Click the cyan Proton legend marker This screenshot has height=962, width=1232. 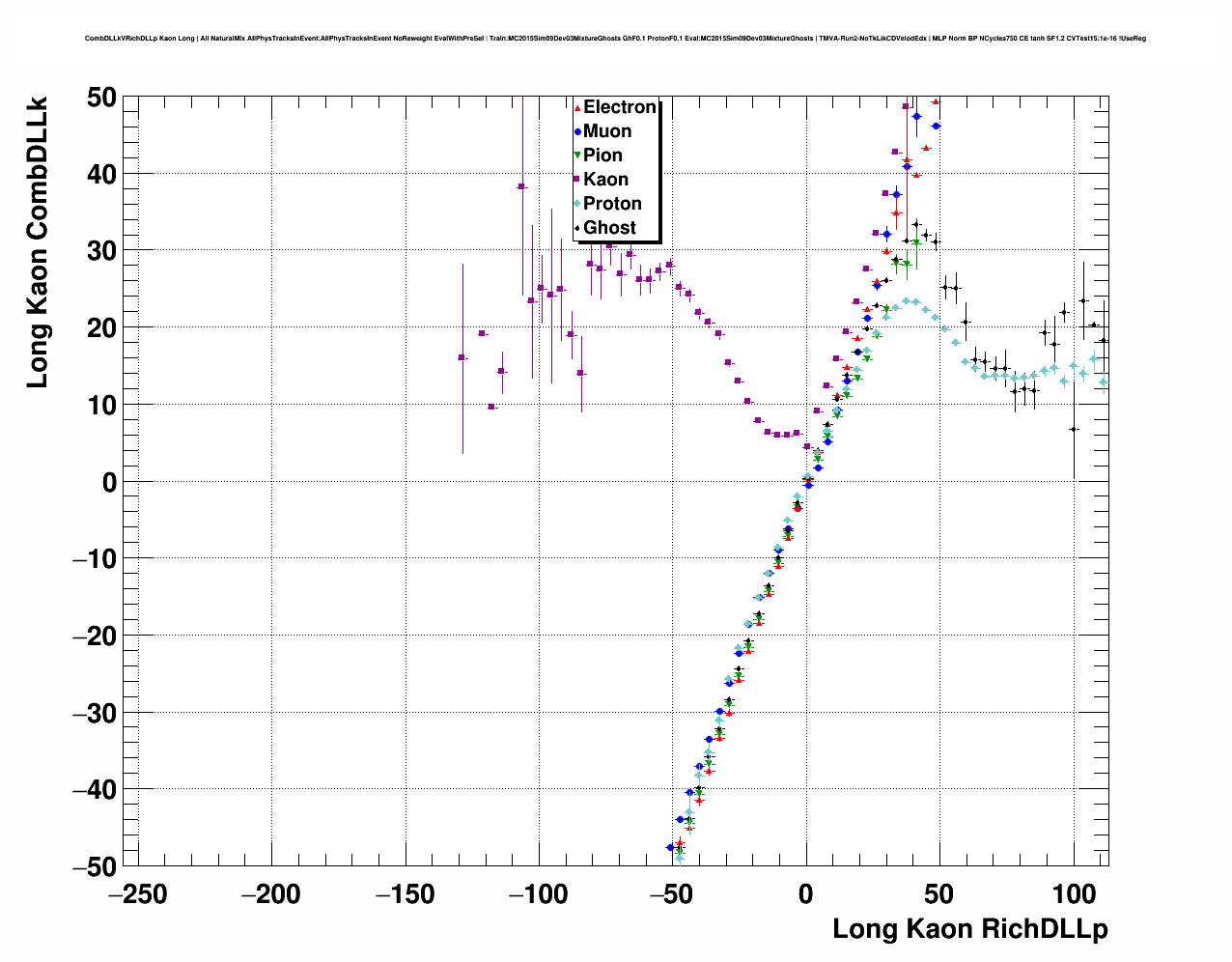click(x=577, y=204)
